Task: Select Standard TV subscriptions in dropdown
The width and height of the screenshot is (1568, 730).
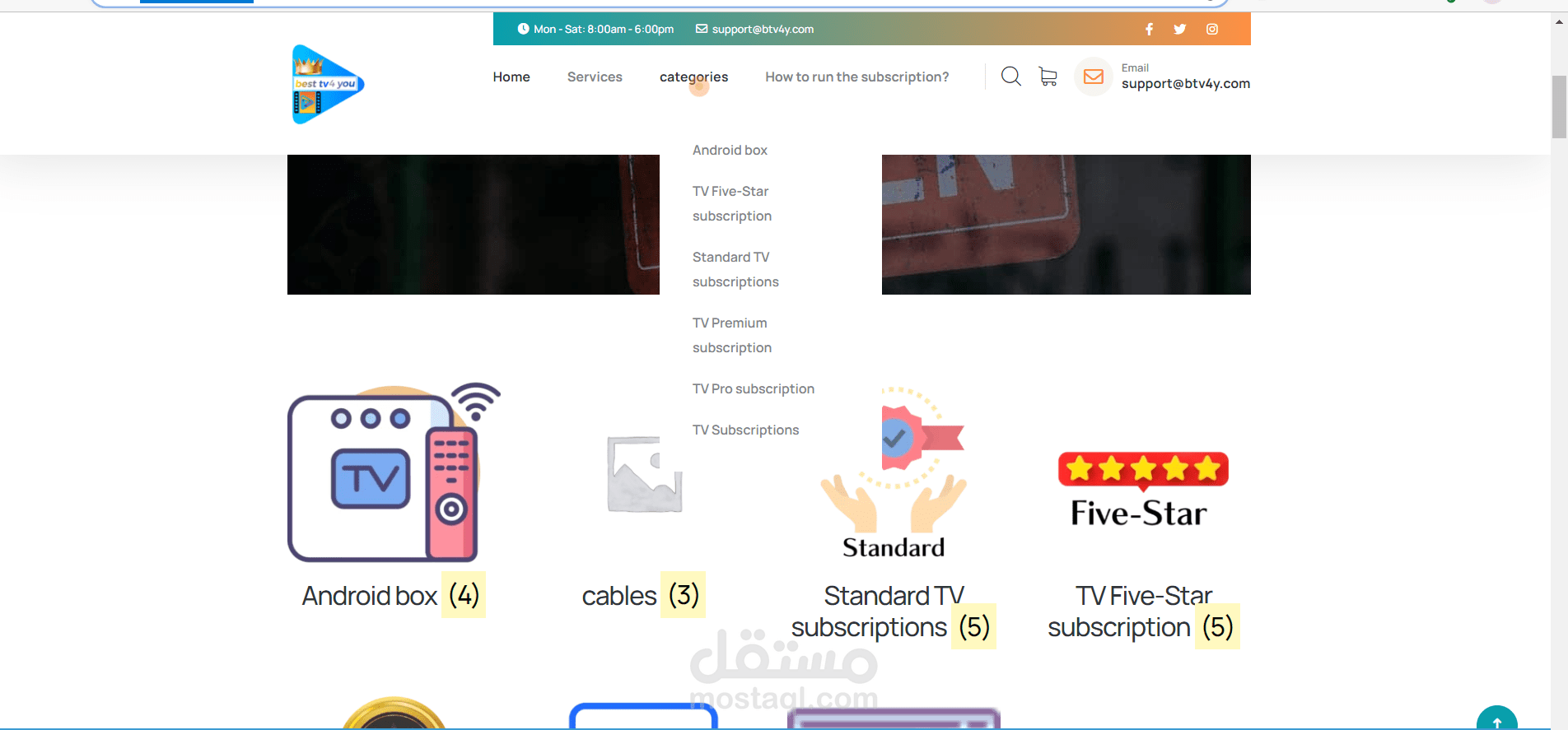Action: coord(735,269)
